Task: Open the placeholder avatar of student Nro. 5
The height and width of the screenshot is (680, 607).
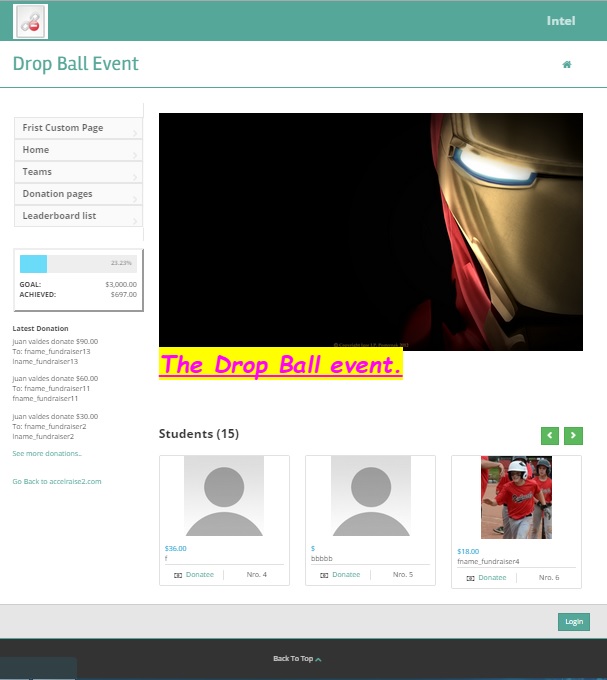Action: pos(371,496)
